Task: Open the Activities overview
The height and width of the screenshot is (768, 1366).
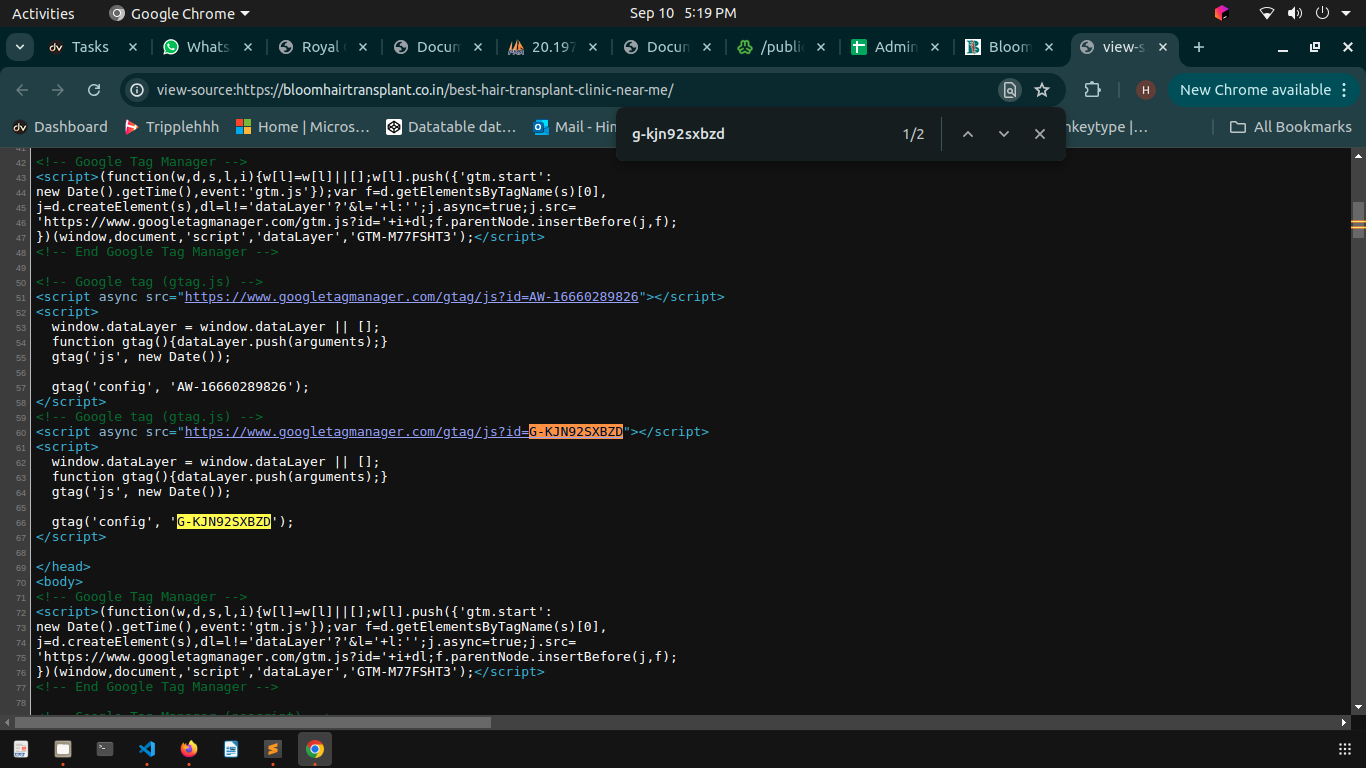Action: point(43,13)
